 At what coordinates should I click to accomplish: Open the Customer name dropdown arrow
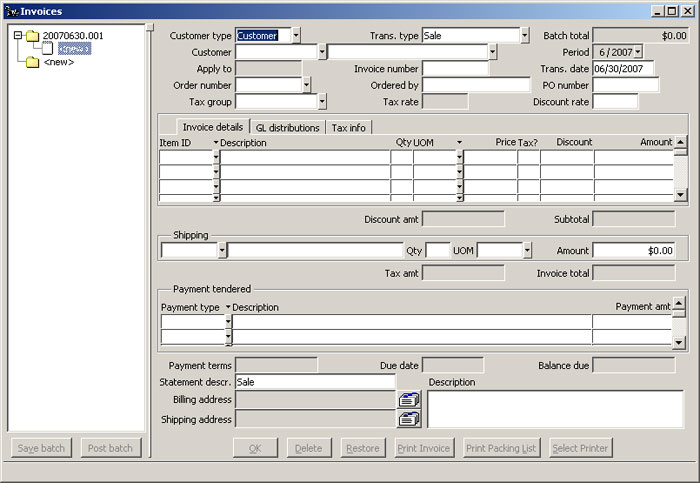pos(492,52)
